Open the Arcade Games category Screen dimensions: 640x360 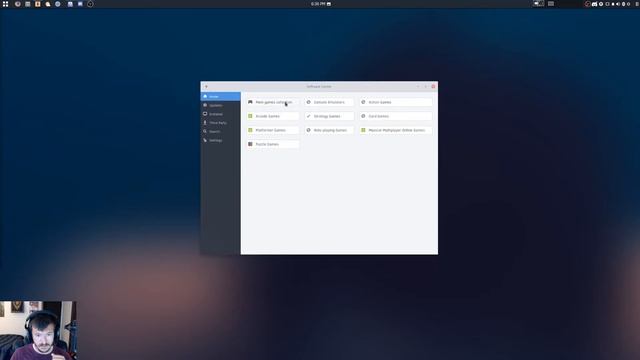point(273,116)
